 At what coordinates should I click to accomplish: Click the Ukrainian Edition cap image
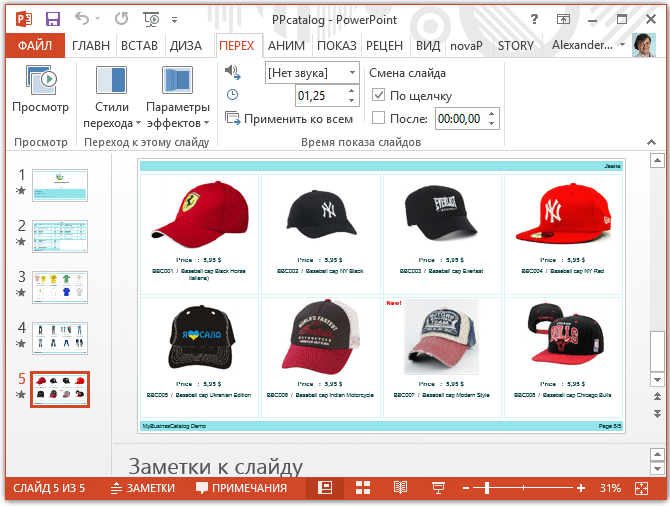click(x=202, y=338)
